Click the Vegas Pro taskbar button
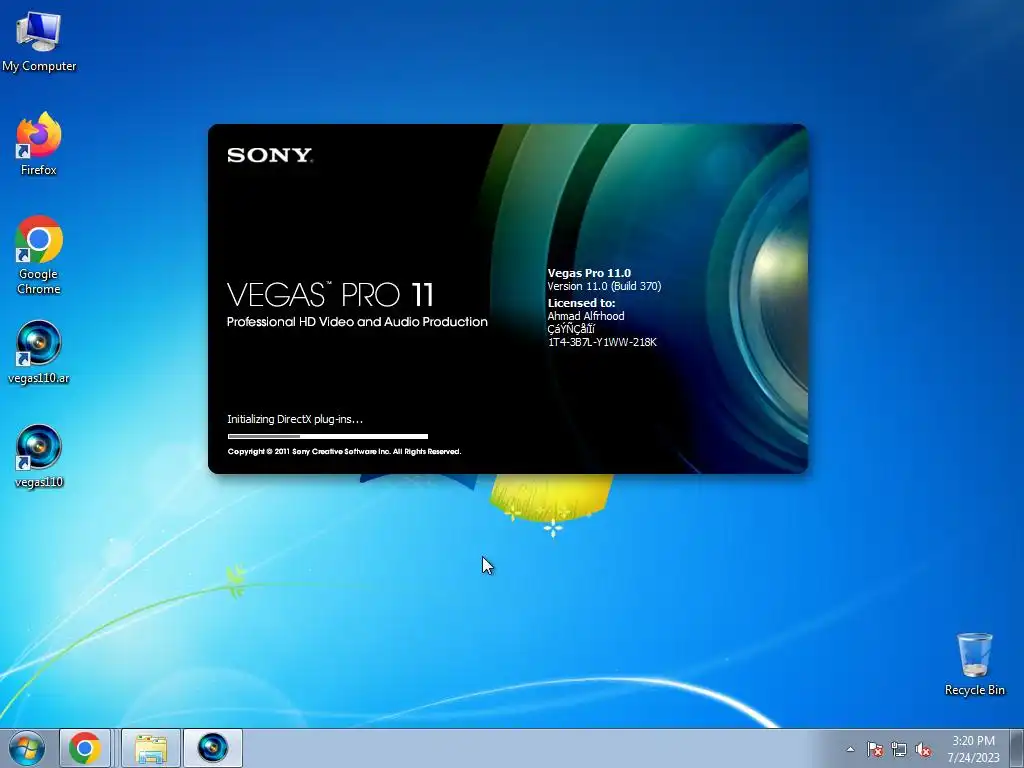The width and height of the screenshot is (1024, 768). coord(213,748)
